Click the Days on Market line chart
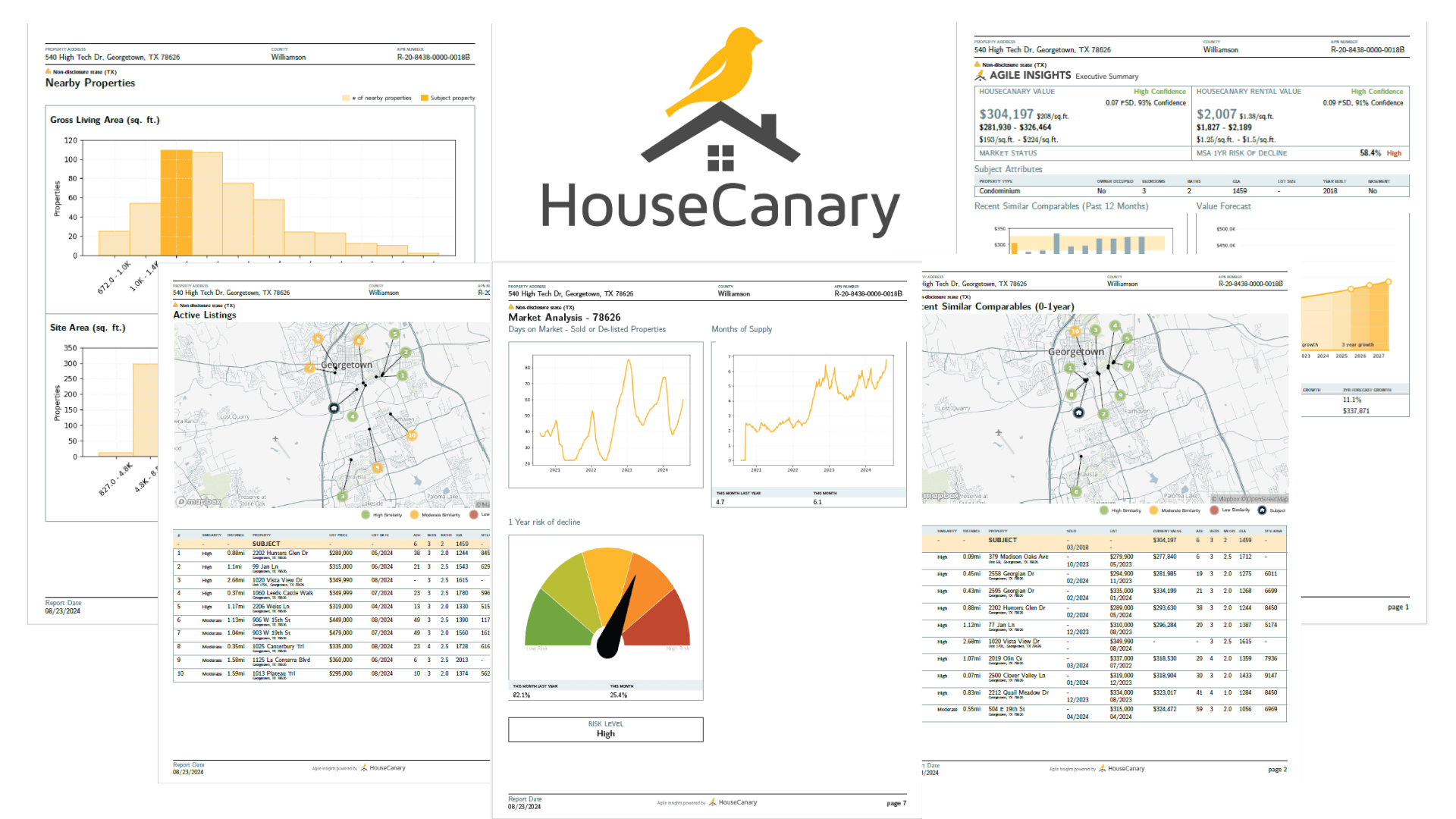 [612, 409]
